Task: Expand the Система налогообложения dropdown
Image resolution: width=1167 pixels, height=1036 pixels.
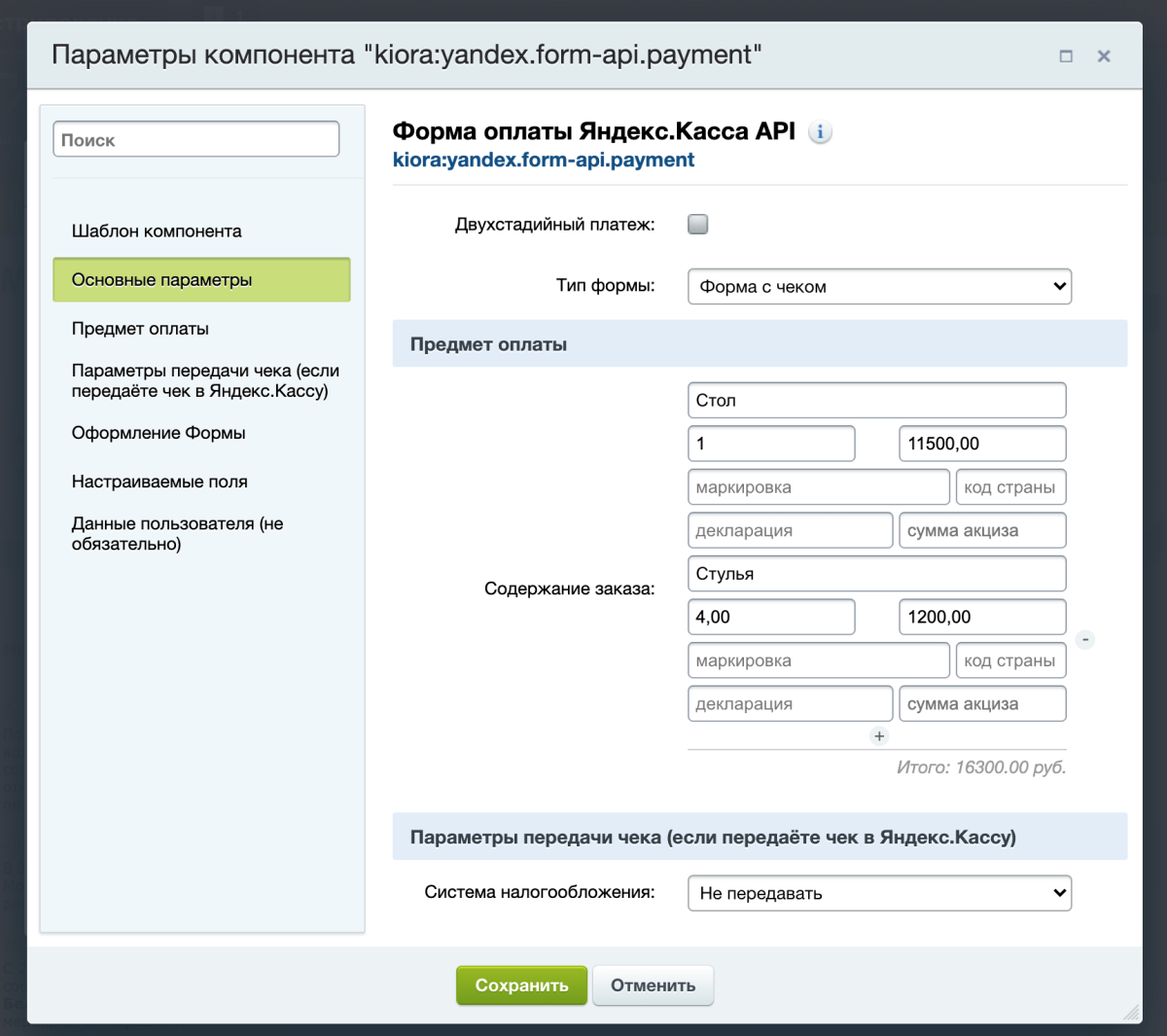Action: click(879, 893)
